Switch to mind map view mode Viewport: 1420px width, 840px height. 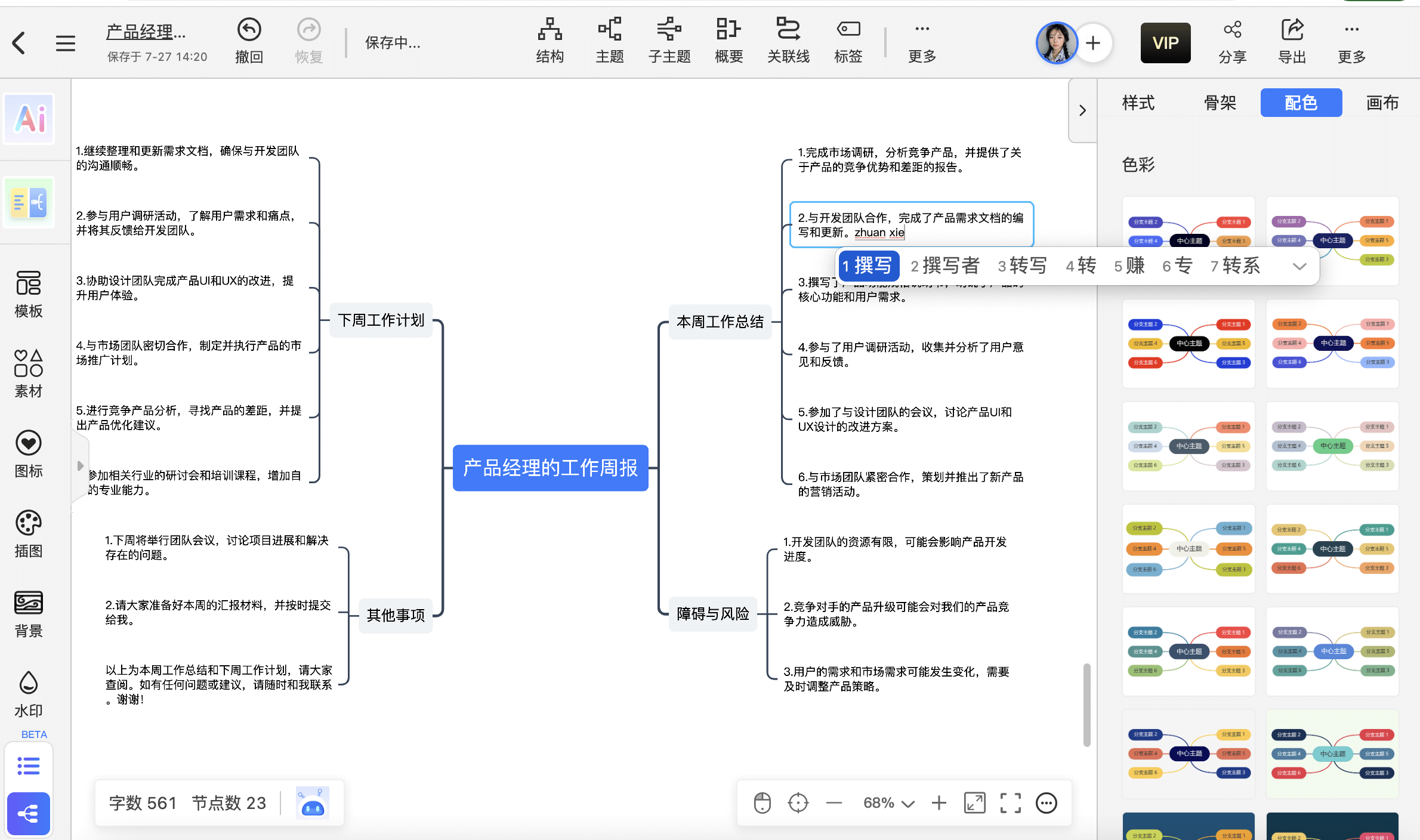[29, 813]
